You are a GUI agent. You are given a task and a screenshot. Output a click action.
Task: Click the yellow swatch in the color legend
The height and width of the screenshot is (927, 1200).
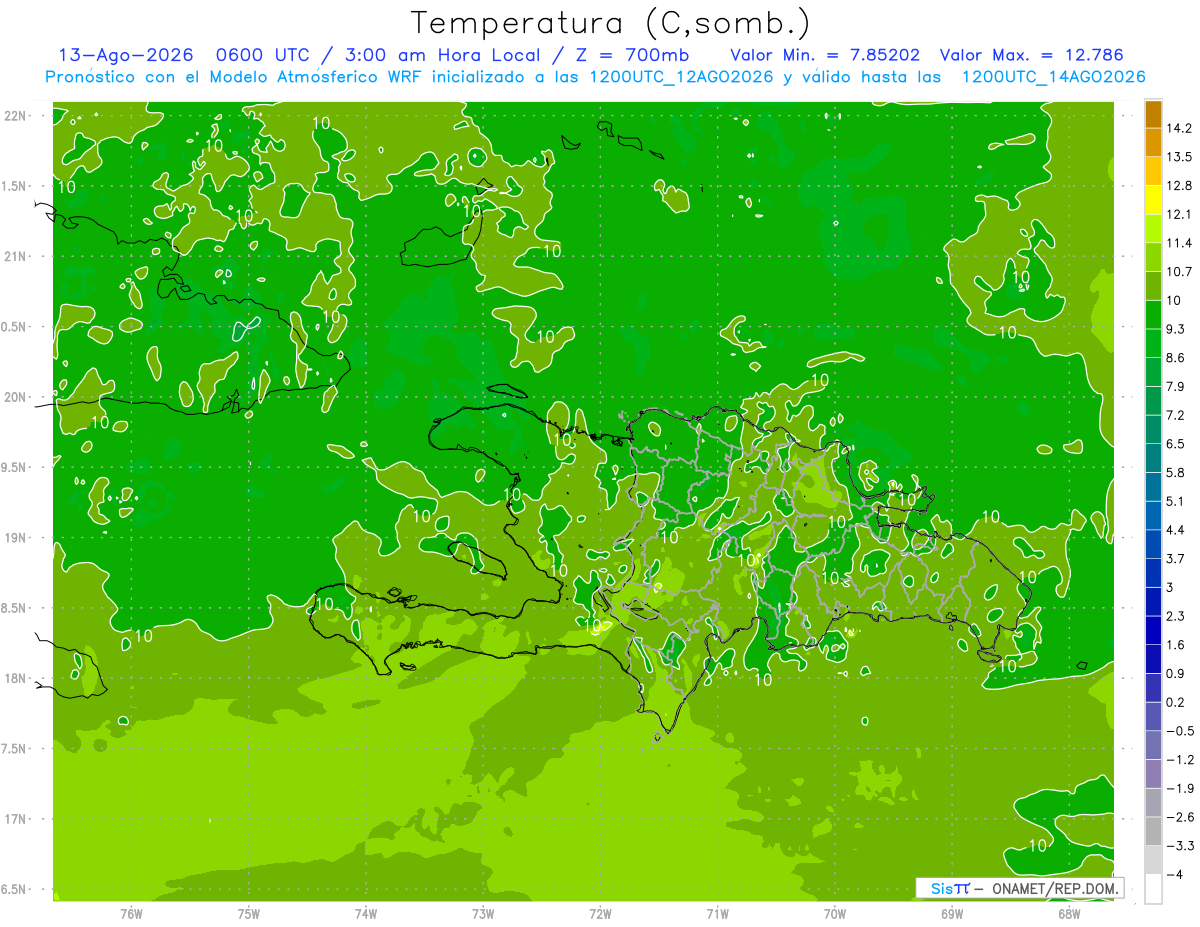pyautogui.click(x=1153, y=198)
